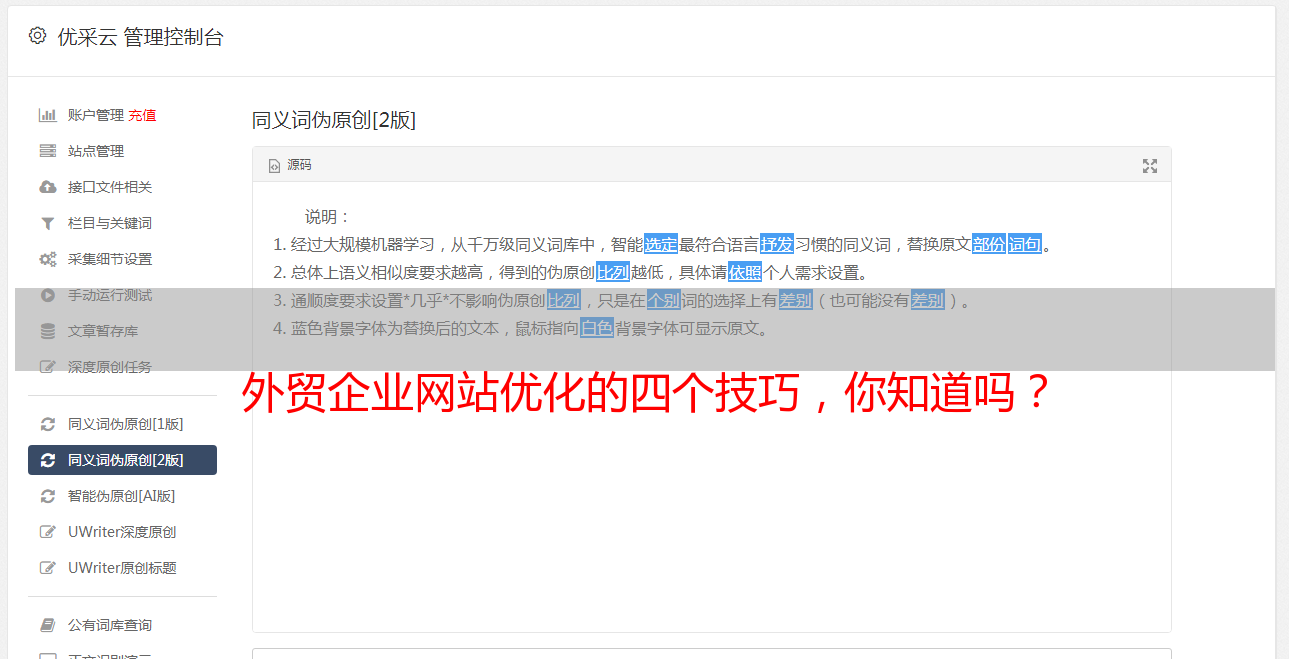Click highlighted word 选定 in instructions
This screenshot has width=1289, height=659.
661,244
